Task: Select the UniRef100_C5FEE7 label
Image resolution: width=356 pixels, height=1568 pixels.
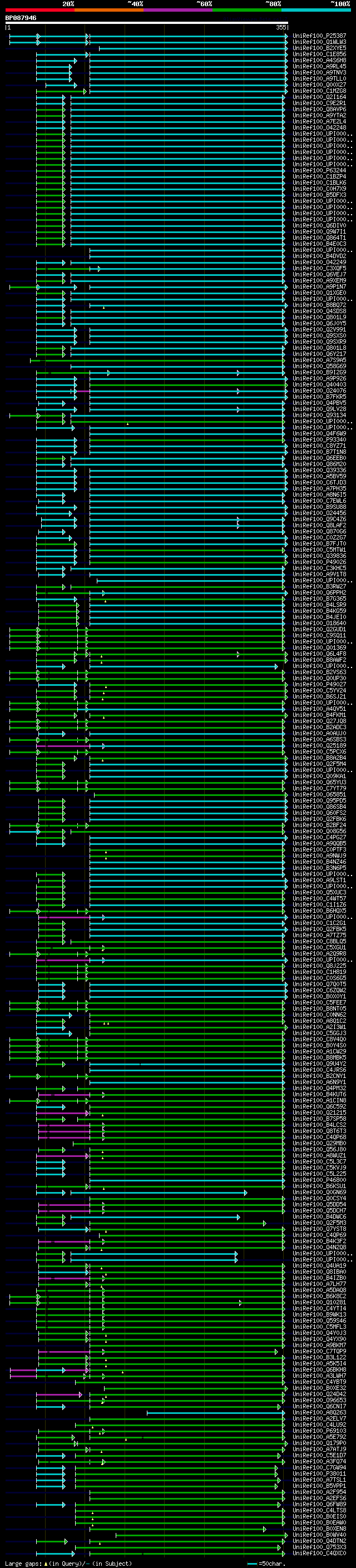Action: tap(319, 1002)
